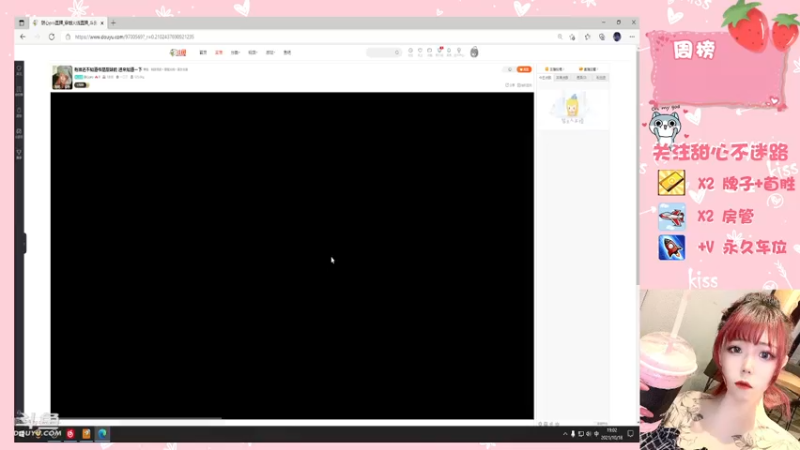Select the second tab in right chat panel
This screenshot has height=450, width=800.
[562, 78]
